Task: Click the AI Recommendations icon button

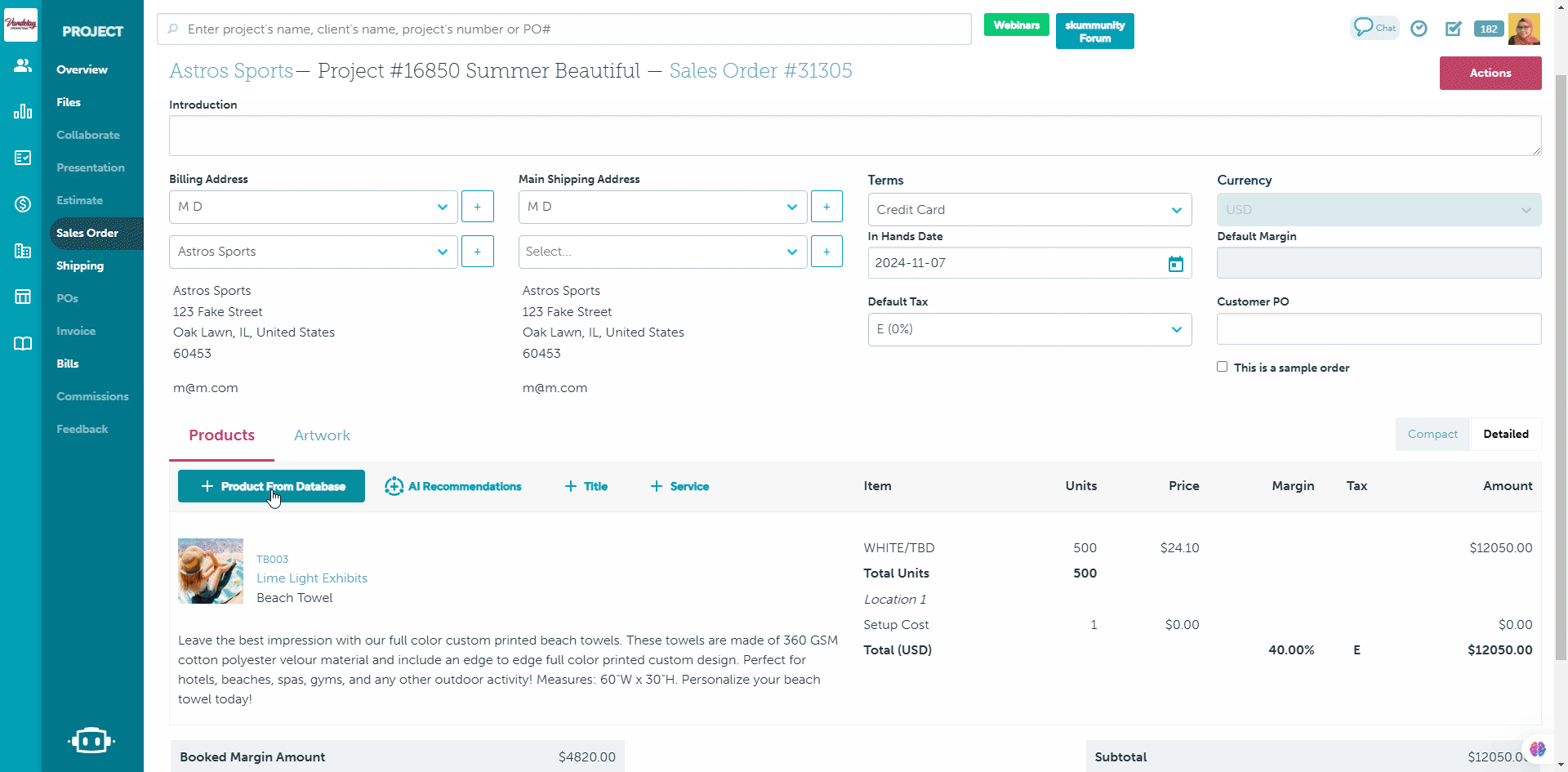Action: [x=453, y=486]
